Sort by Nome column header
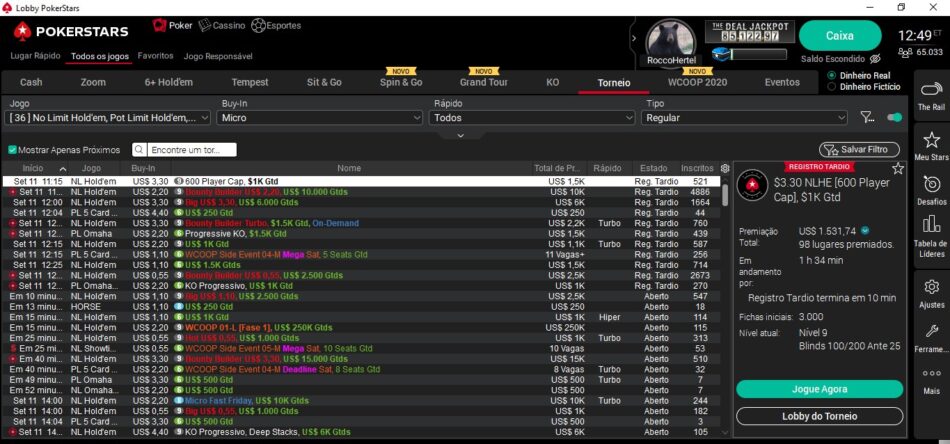Screen dimensions: 950x444 pos(349,168)
